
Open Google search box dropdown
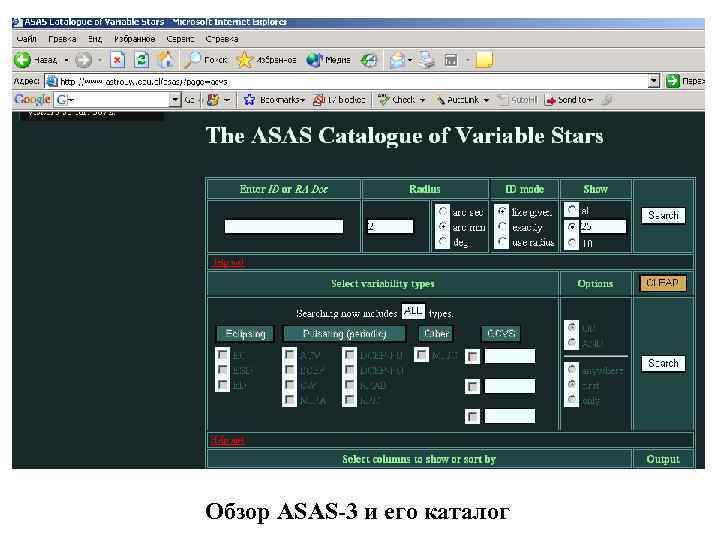[x=175, y=100]
